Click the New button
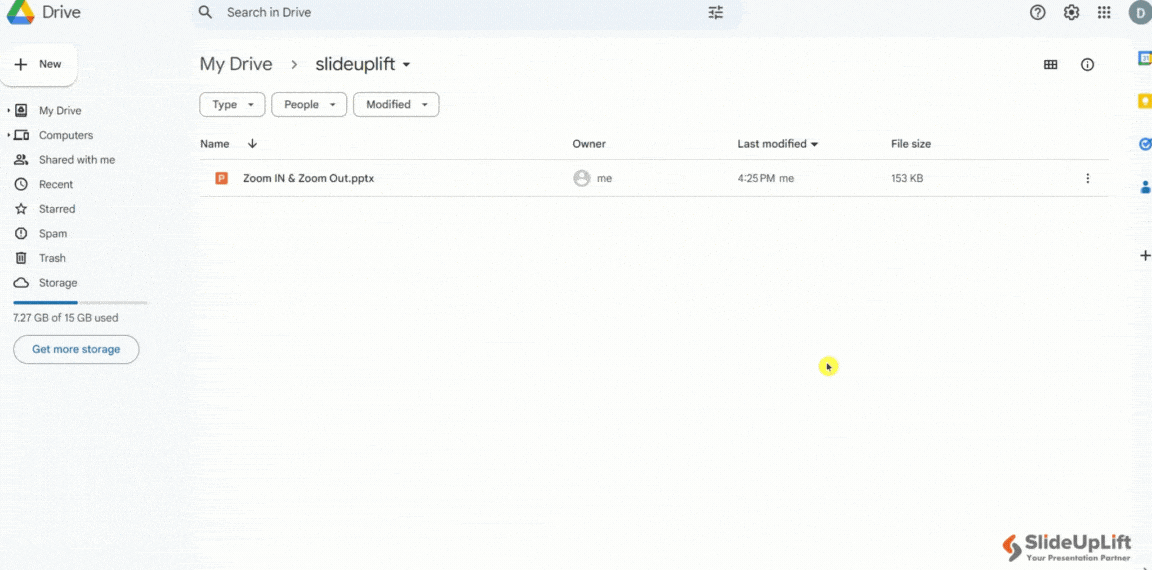Image resolution: width=1152 pixels, height=570 pixels. [38, 65]
